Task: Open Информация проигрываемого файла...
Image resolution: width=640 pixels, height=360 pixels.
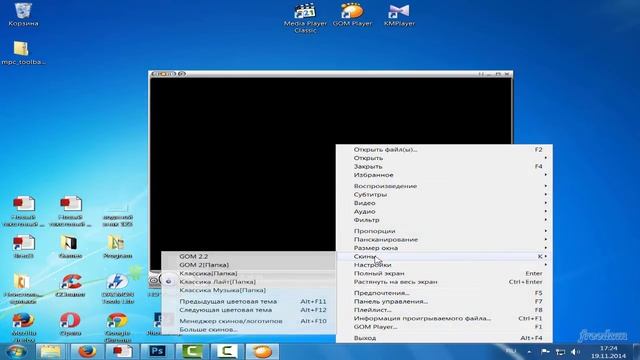Action: tap(444, 318)
